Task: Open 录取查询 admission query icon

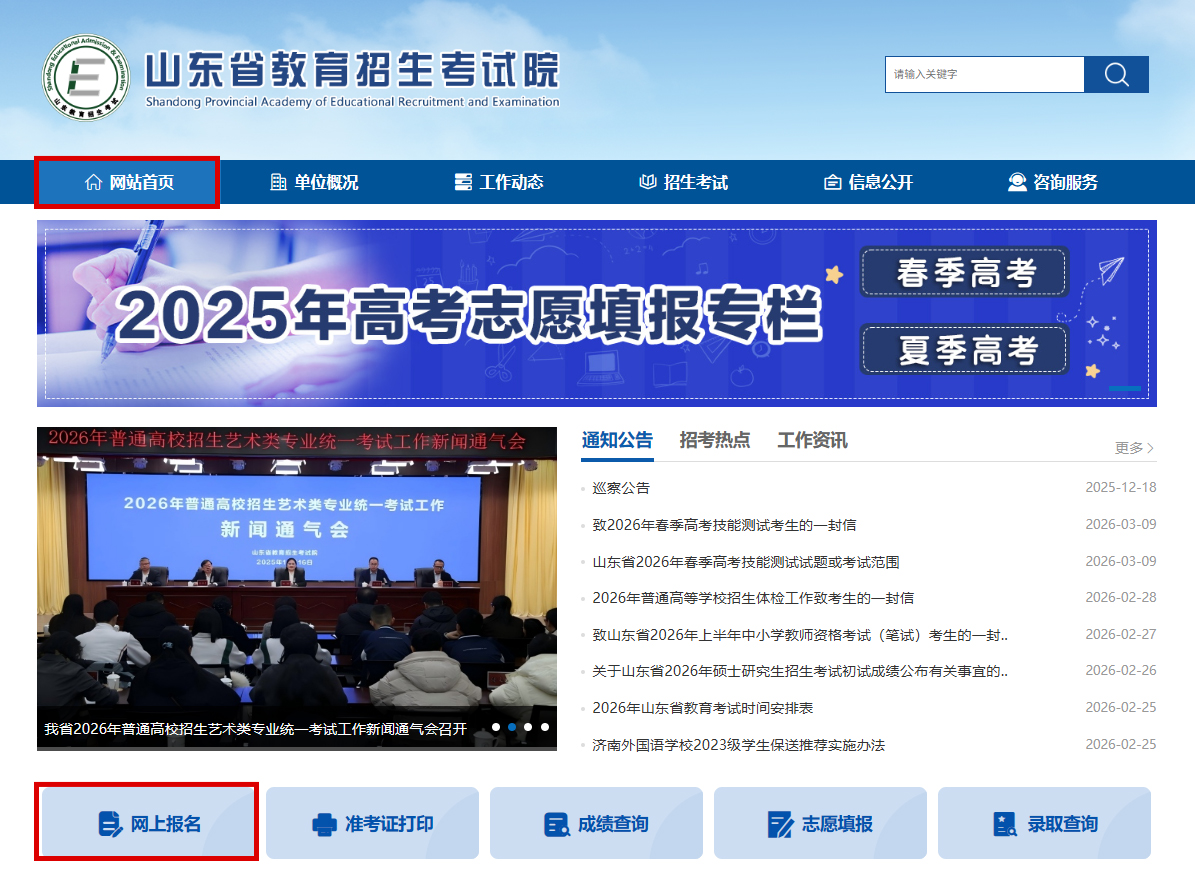Action: click(1004, 824)
